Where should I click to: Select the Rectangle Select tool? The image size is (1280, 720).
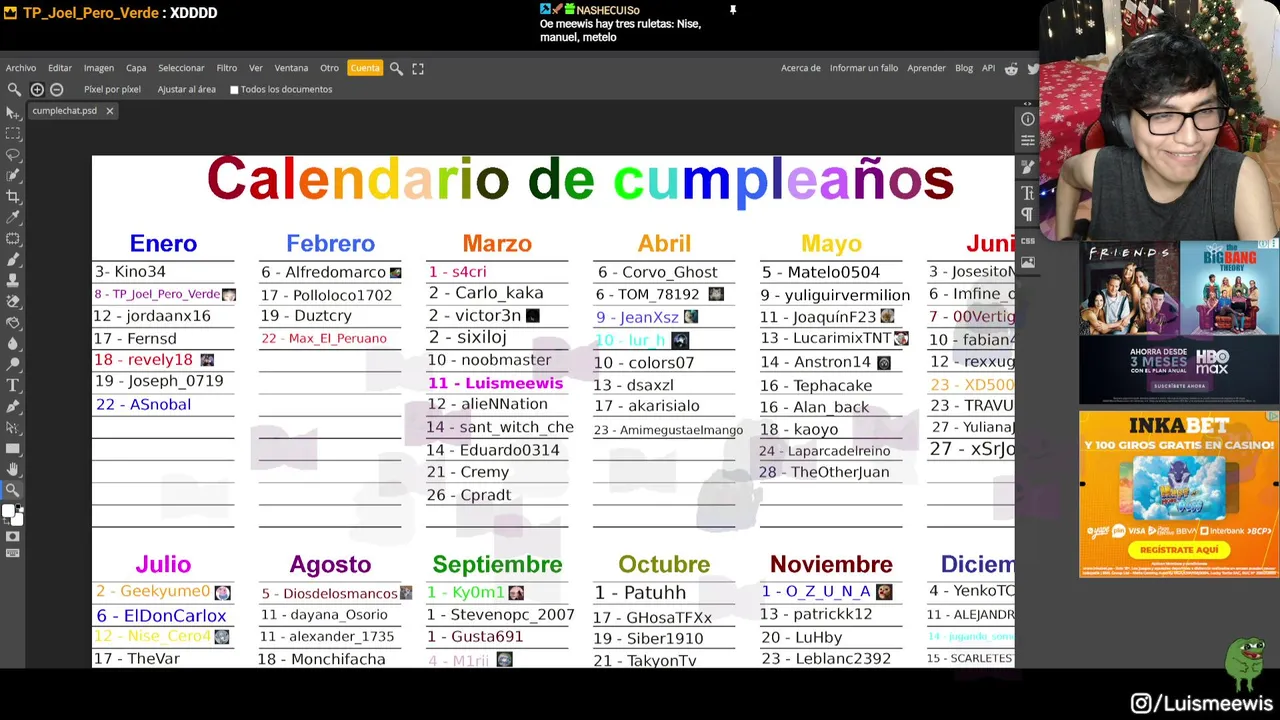tap(13, 133)
